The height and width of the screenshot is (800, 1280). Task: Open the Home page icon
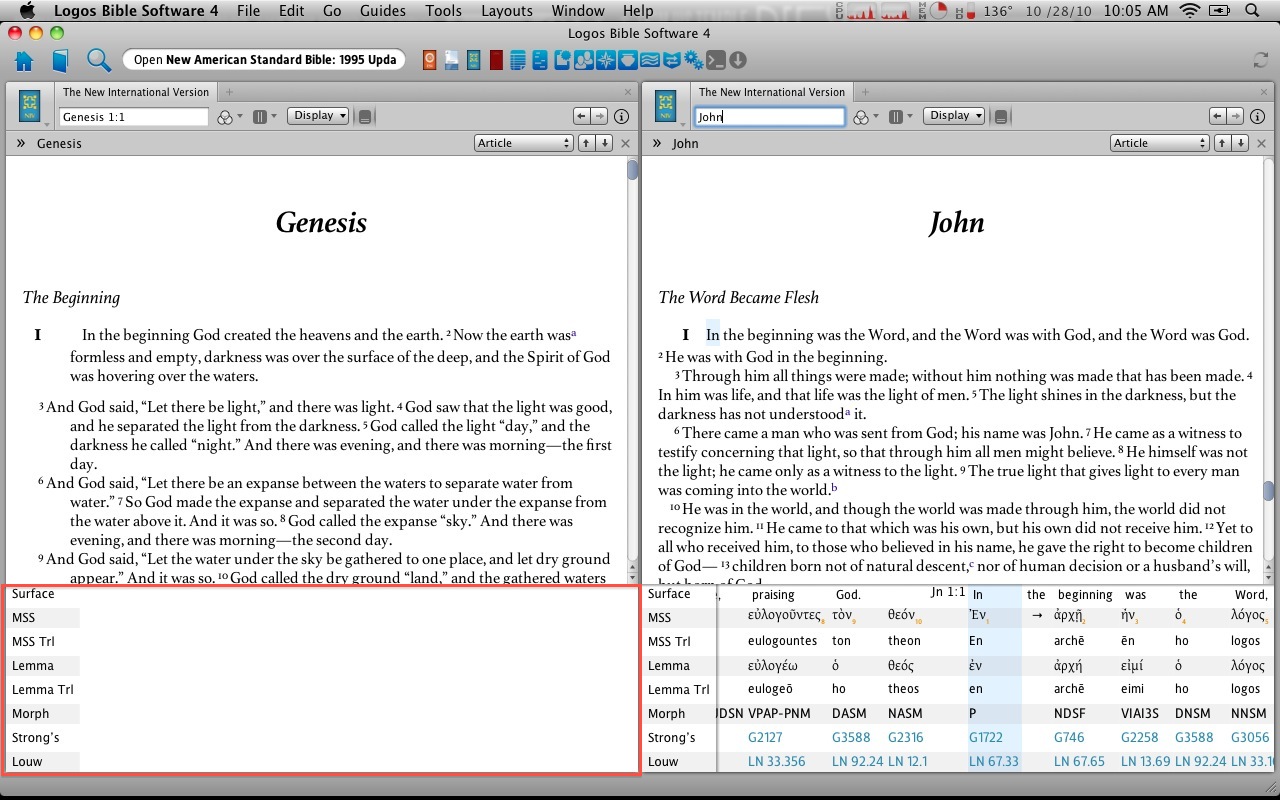coord(26,60)
